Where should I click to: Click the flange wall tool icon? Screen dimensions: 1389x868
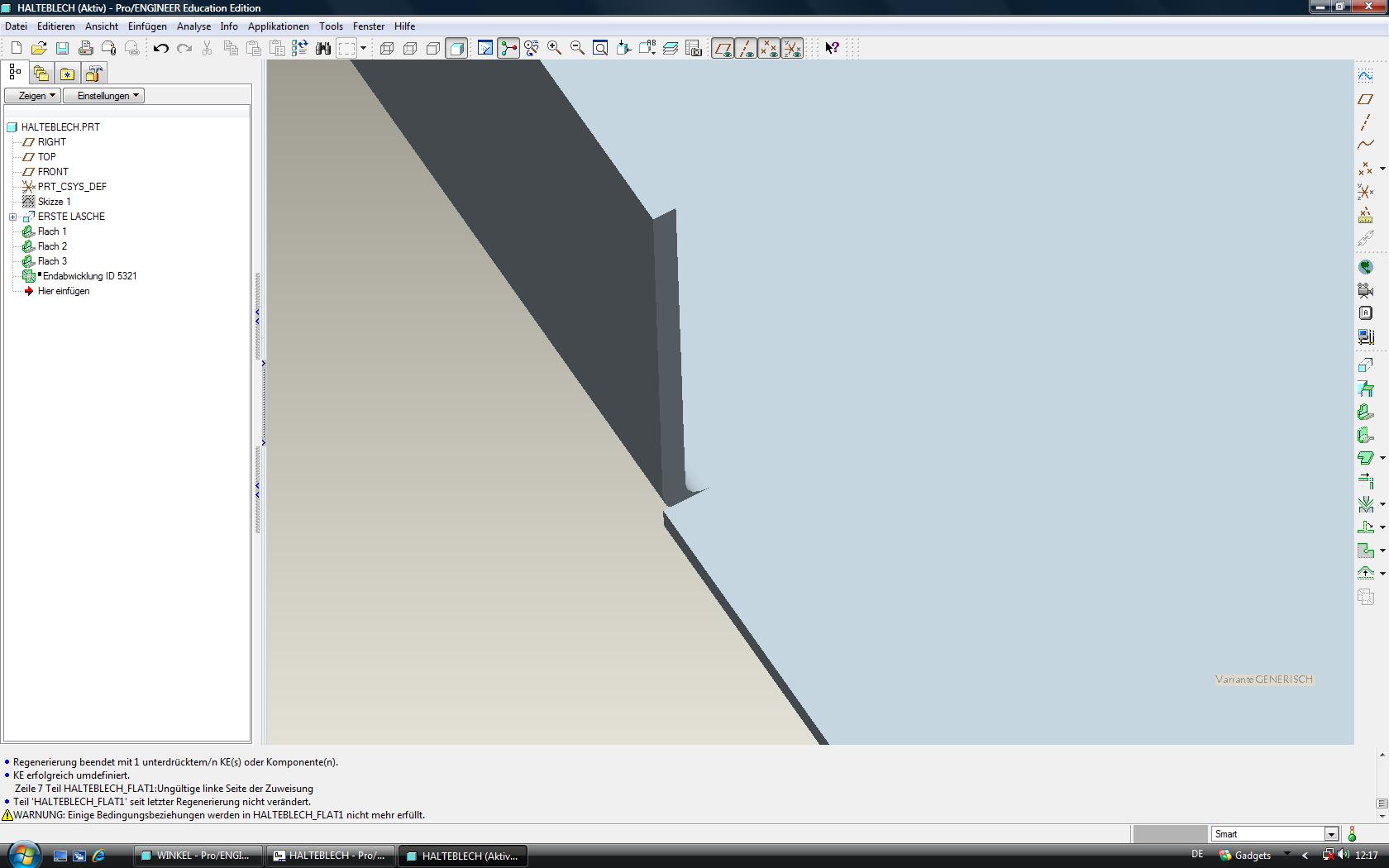click(1366, 435)
